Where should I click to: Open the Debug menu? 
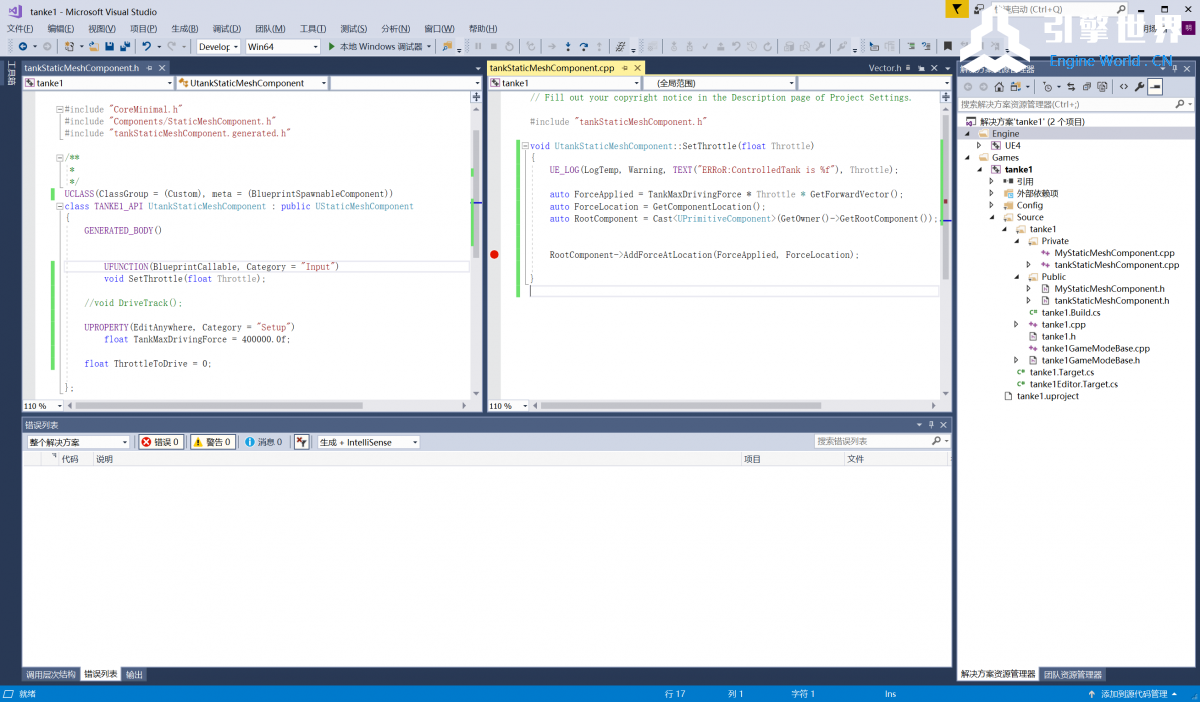[x=227, y=29]
